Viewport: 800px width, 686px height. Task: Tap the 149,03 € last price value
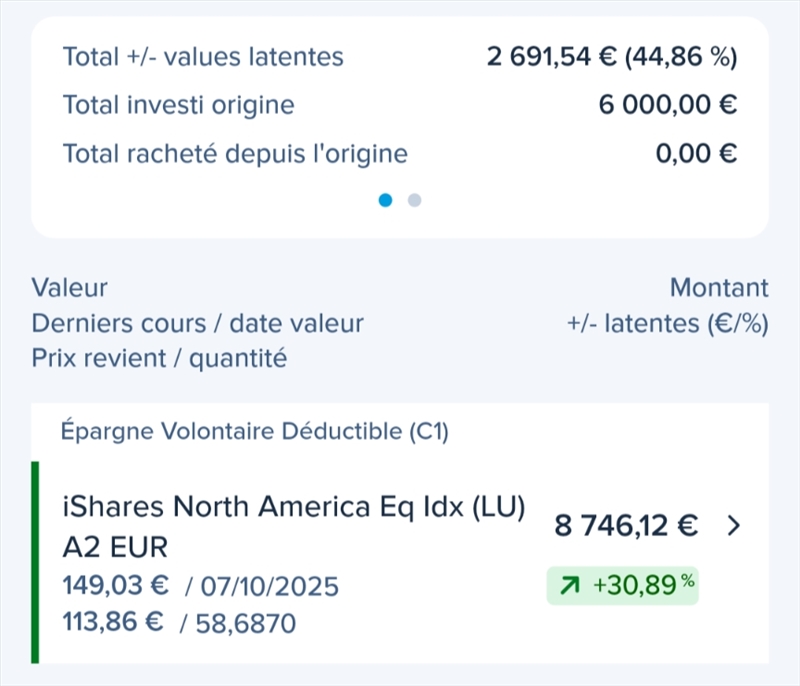[x=115, y=586]
